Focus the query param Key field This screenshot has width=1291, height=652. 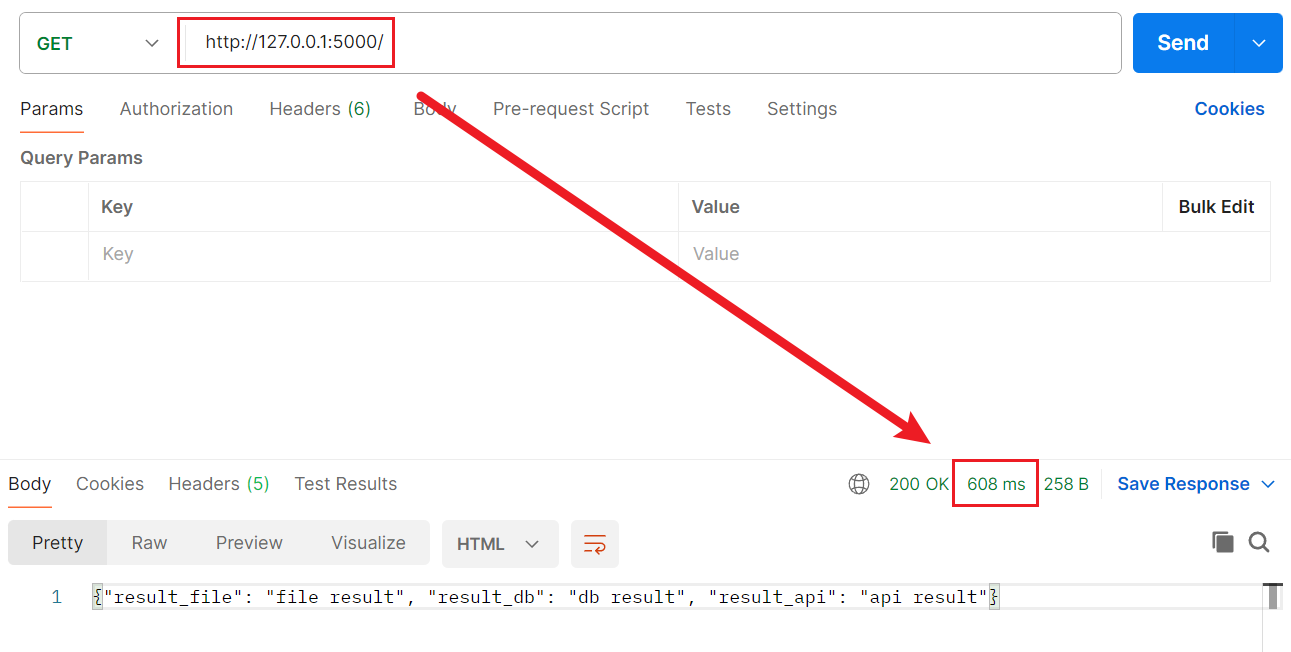coord(383,254)
